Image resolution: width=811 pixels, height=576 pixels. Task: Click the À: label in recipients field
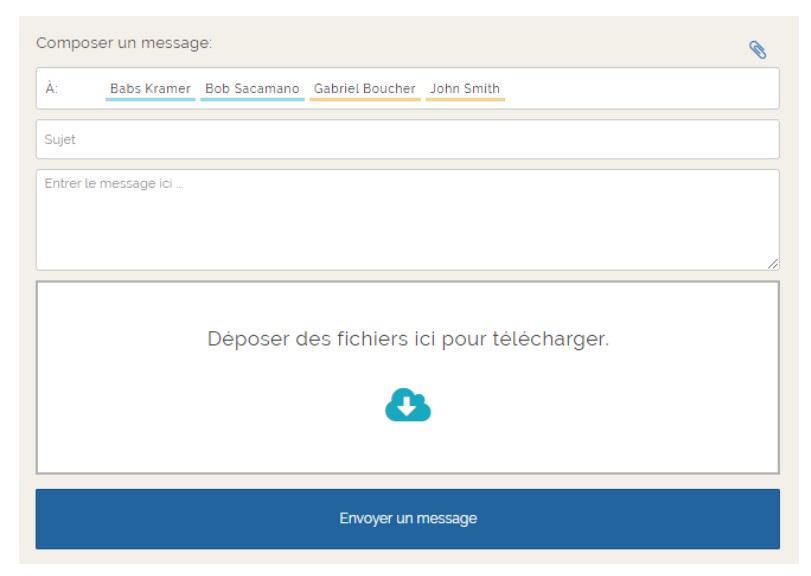pos(51,88)
